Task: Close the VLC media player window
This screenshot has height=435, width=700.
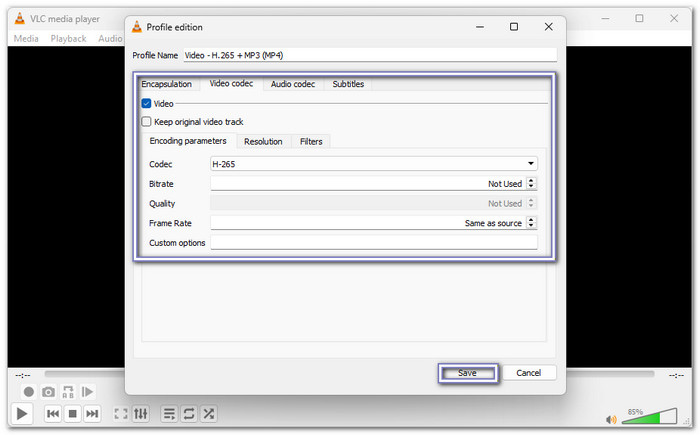Action: point(674,18)
